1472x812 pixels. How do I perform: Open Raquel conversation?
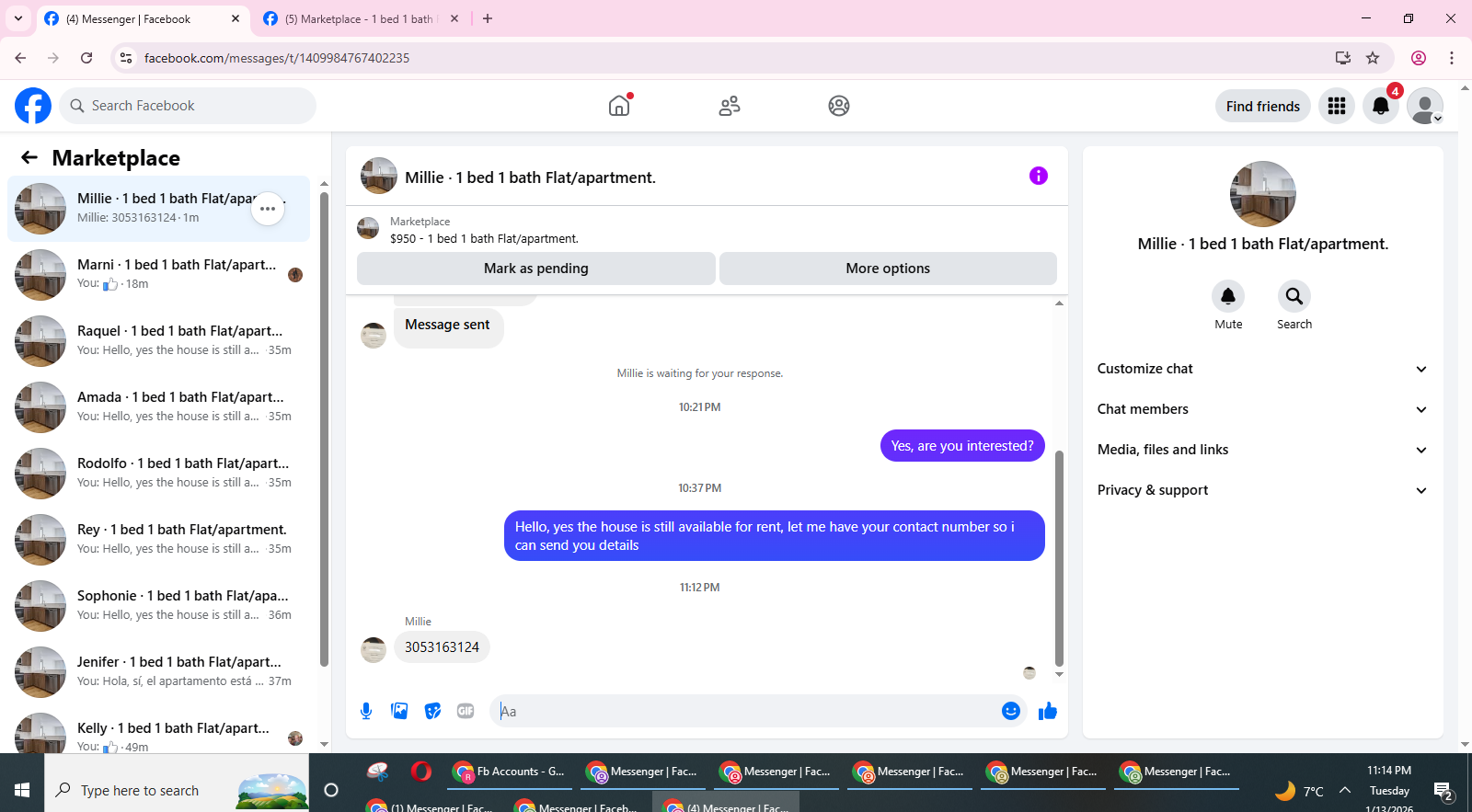[159, 341]
